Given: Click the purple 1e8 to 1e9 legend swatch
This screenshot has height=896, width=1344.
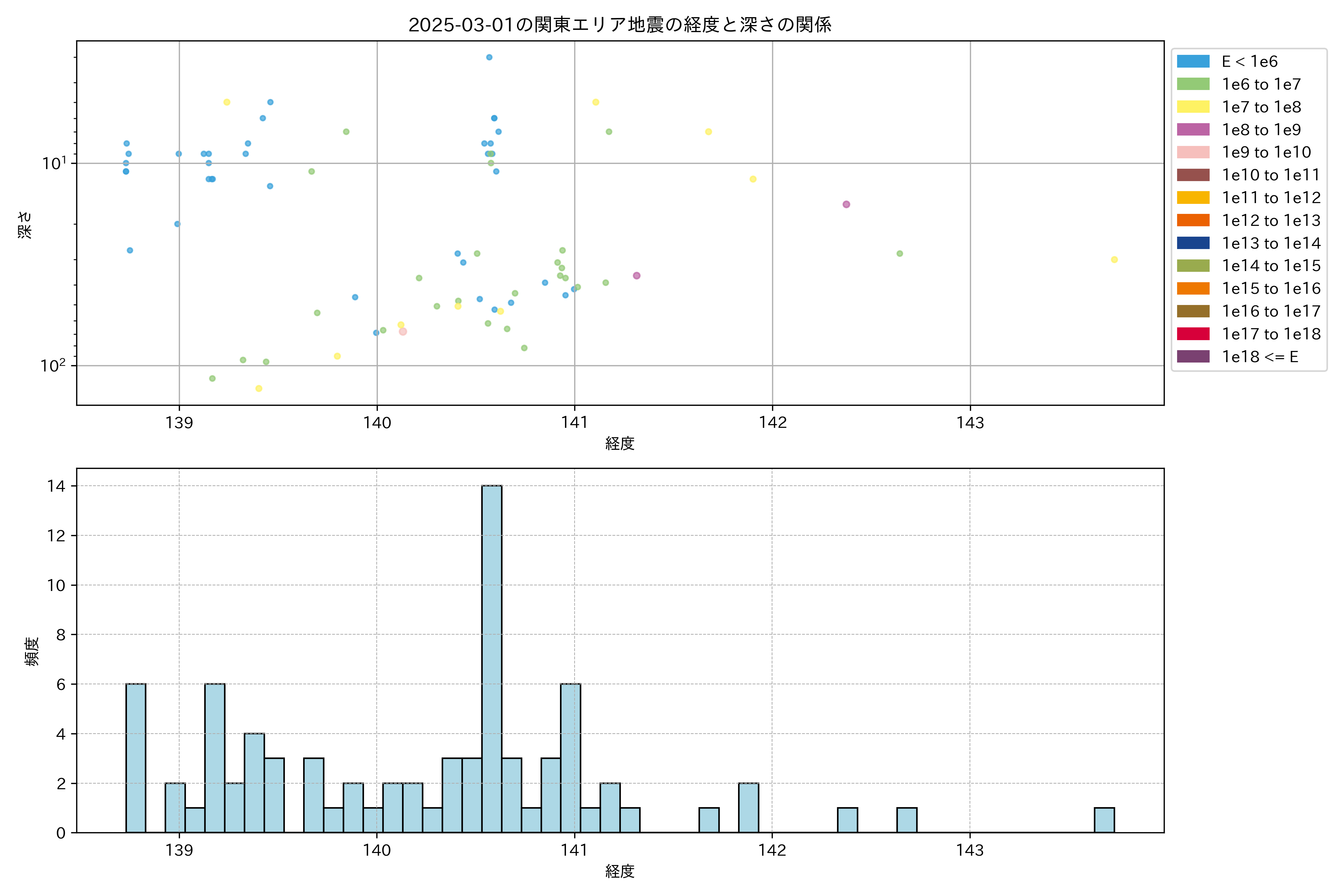Looking at the screenshot, I should tap(1192, 130).
